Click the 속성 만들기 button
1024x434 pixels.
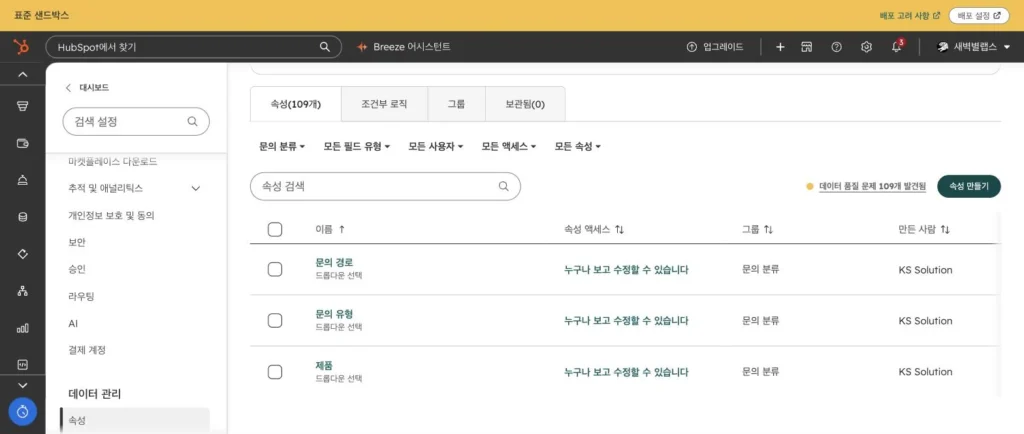click(x=969, y=186)
